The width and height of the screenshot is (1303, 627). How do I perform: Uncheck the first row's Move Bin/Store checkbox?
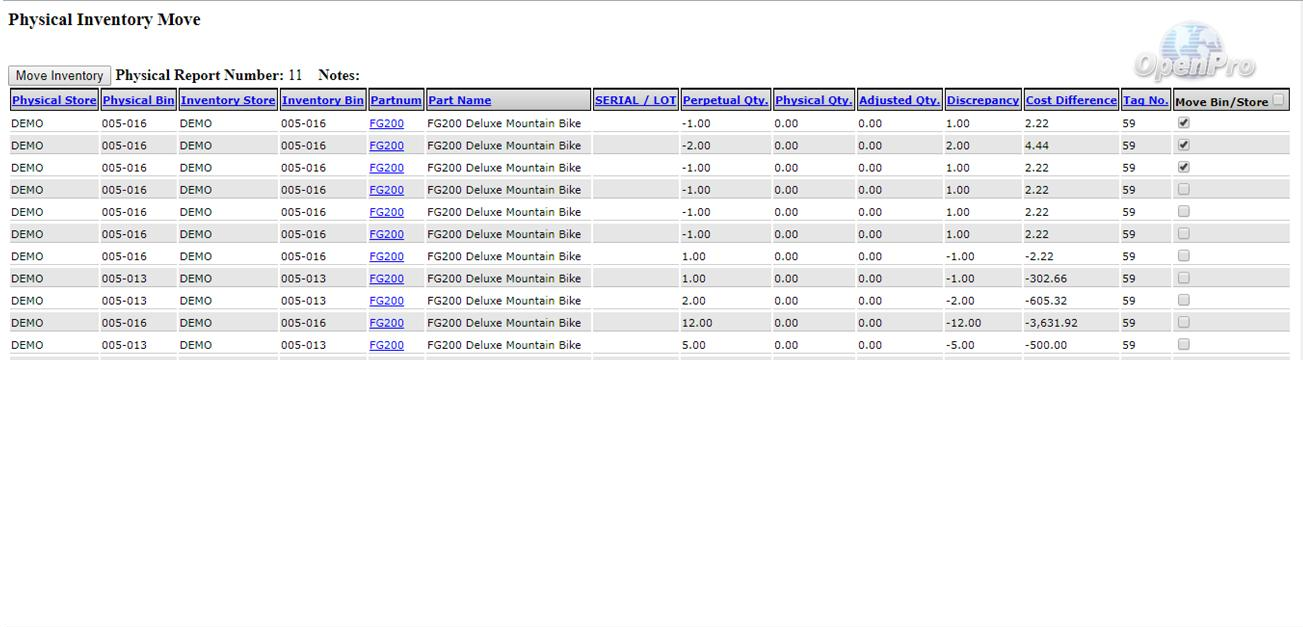[1184, 123]
